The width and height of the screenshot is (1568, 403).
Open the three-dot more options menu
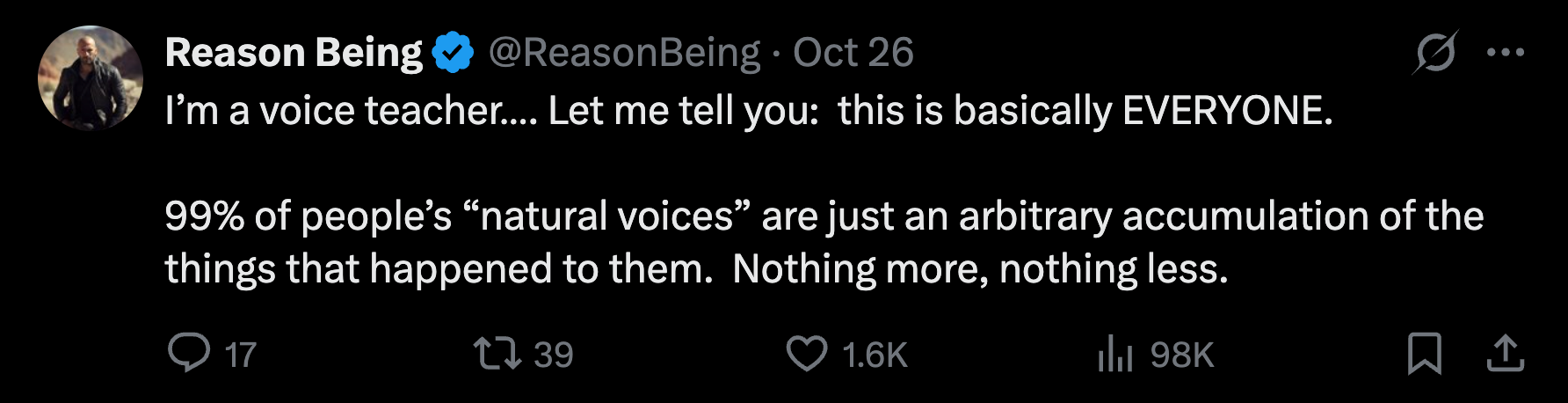coord(1505,53)
